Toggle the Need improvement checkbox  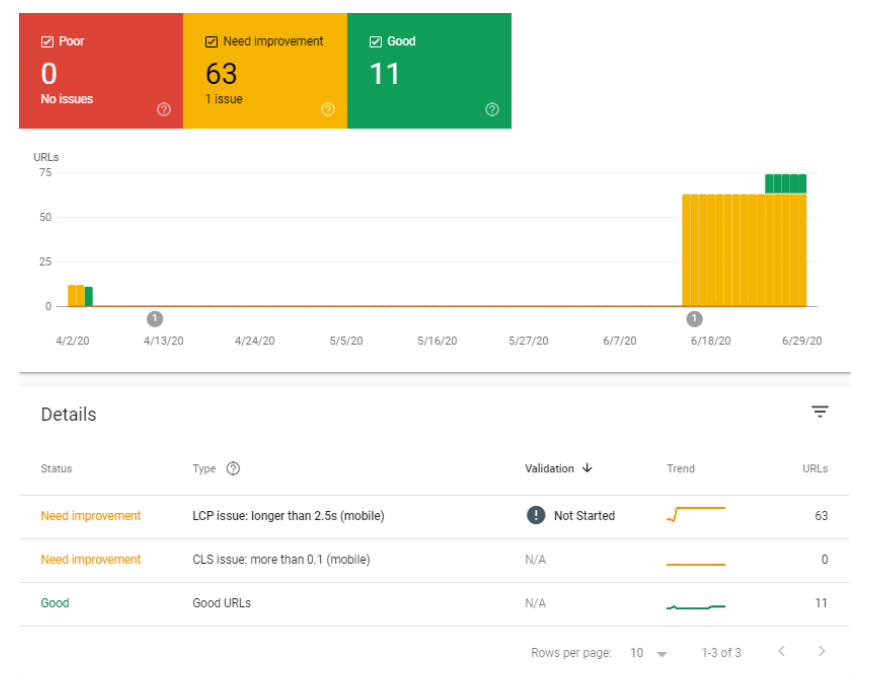click(211, 42)
